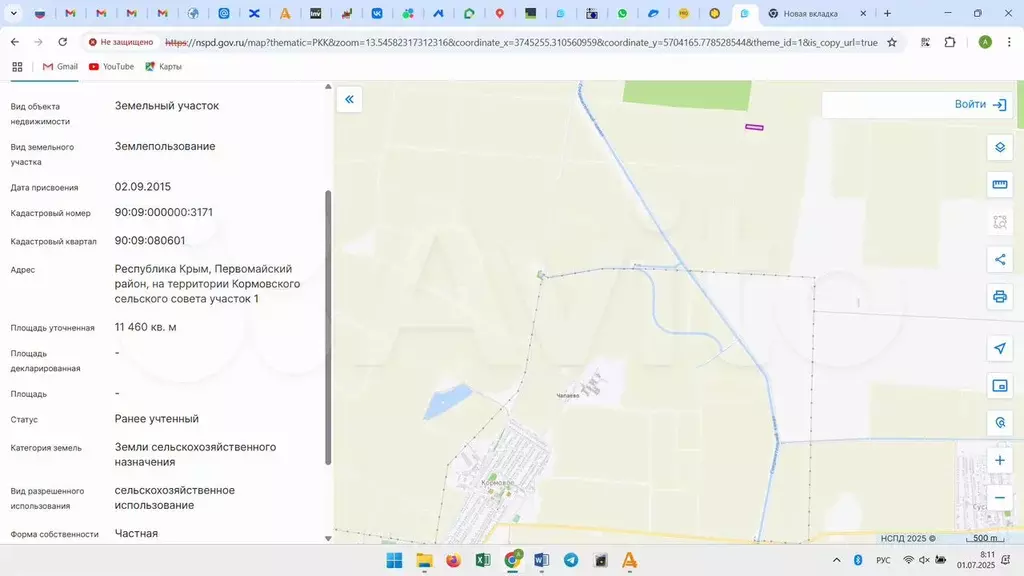Click the locate object target icon
The width and height of the screenshot is (1024, 576).
pos(1000,423)
